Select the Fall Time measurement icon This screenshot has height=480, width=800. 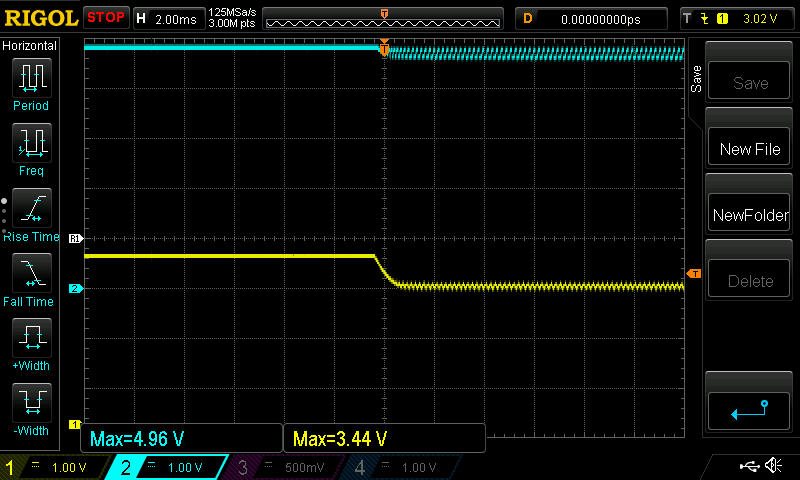[32, 272]
